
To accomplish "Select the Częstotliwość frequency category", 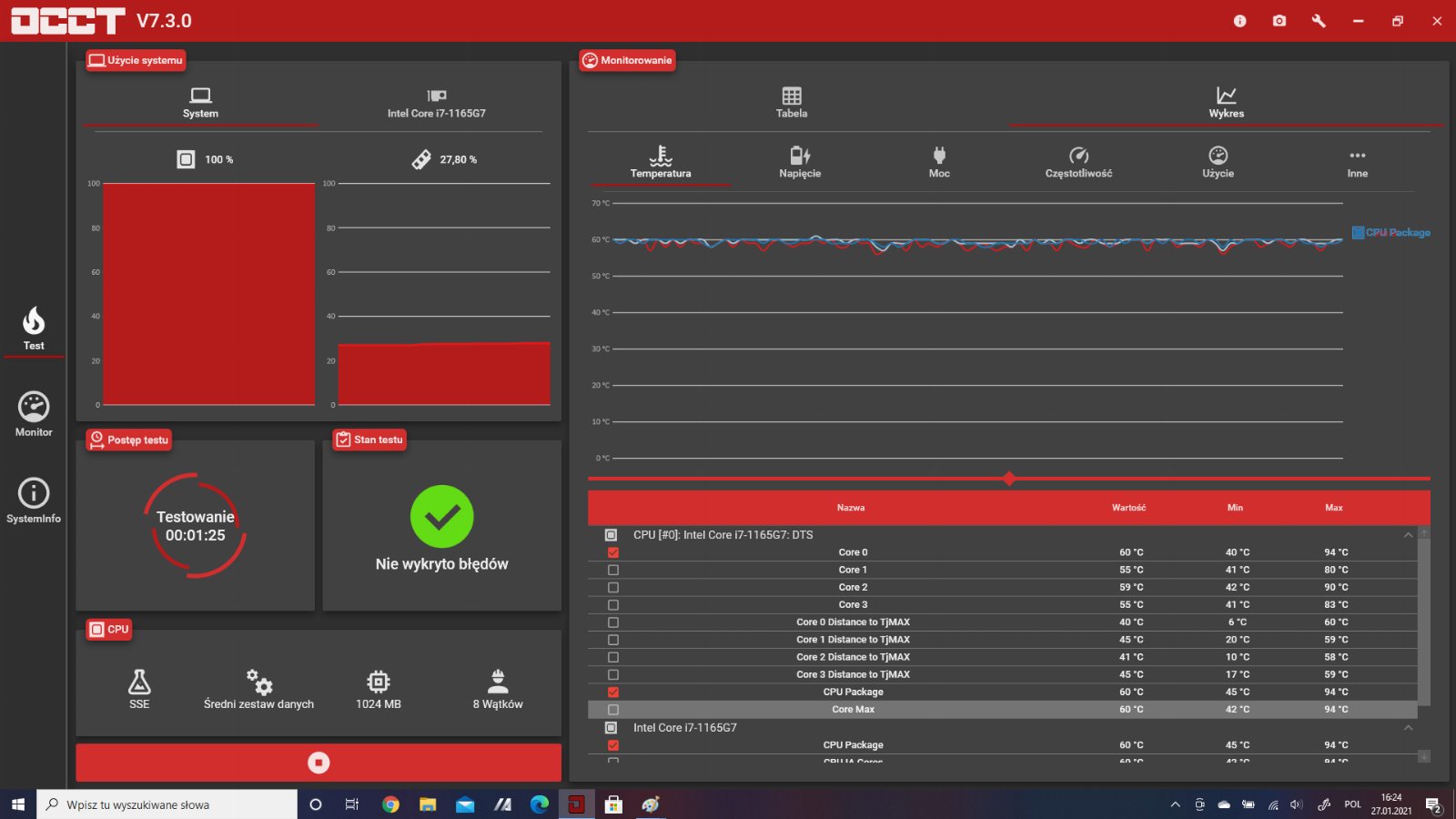I will (1078, 161).
